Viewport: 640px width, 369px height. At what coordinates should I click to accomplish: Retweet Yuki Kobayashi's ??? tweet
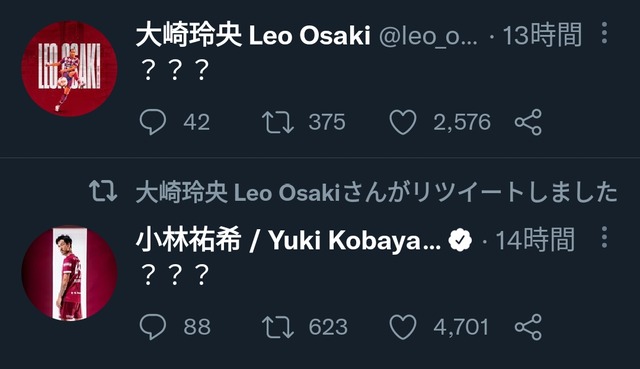(278, 327)
